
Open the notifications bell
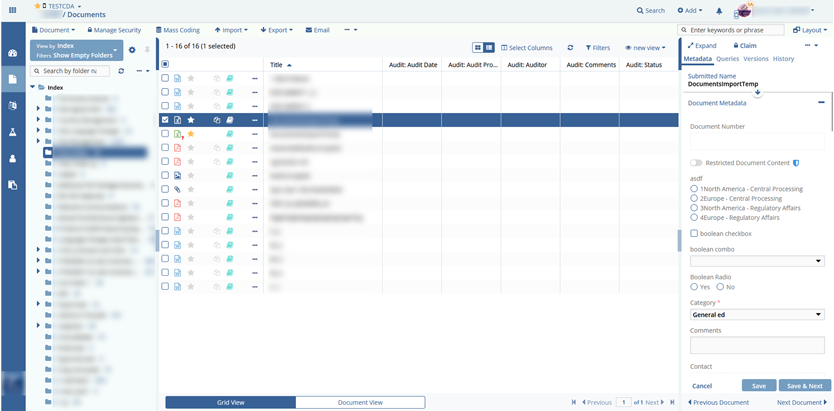click(x=719, y=10)
